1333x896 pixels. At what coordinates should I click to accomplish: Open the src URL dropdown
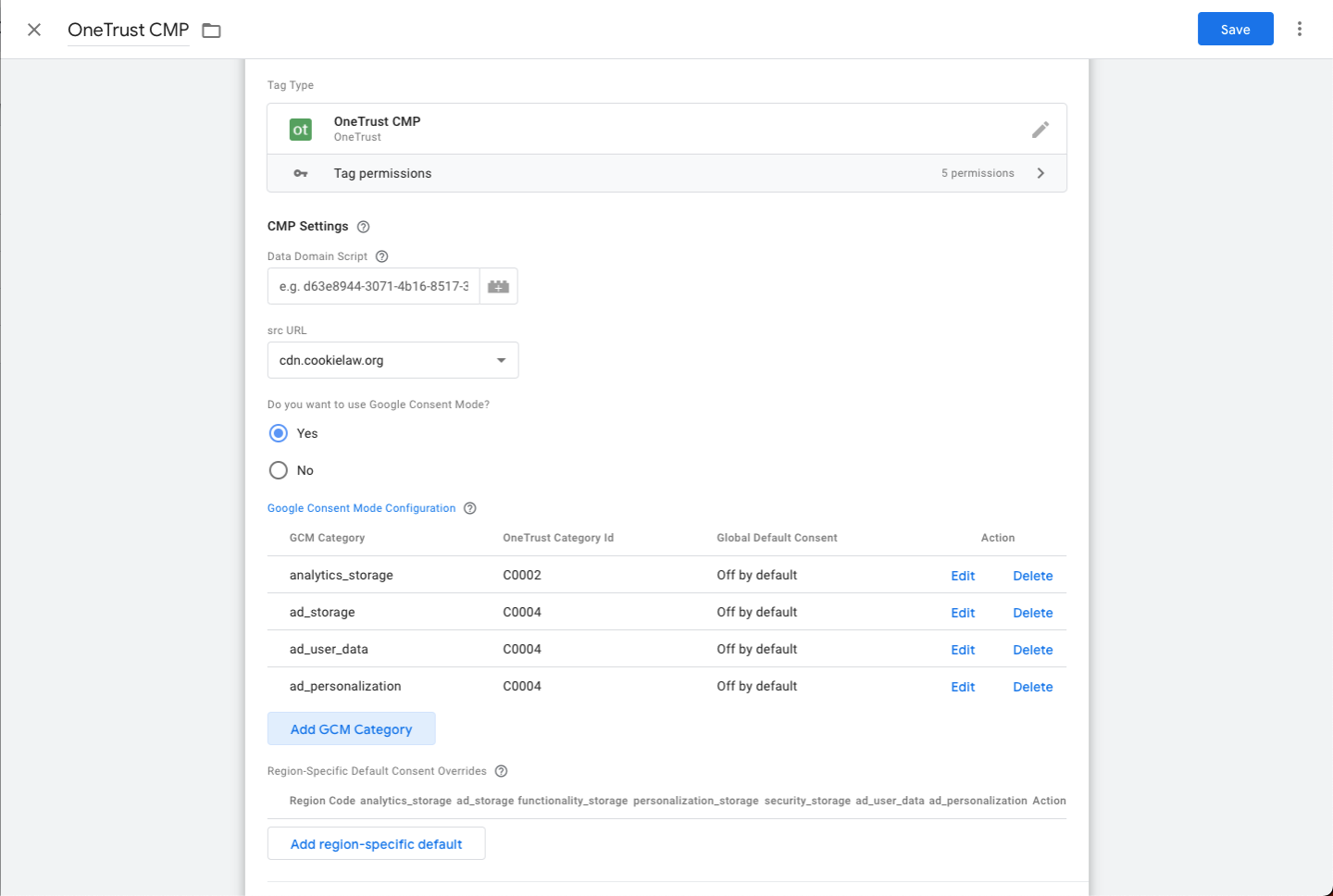501,360
